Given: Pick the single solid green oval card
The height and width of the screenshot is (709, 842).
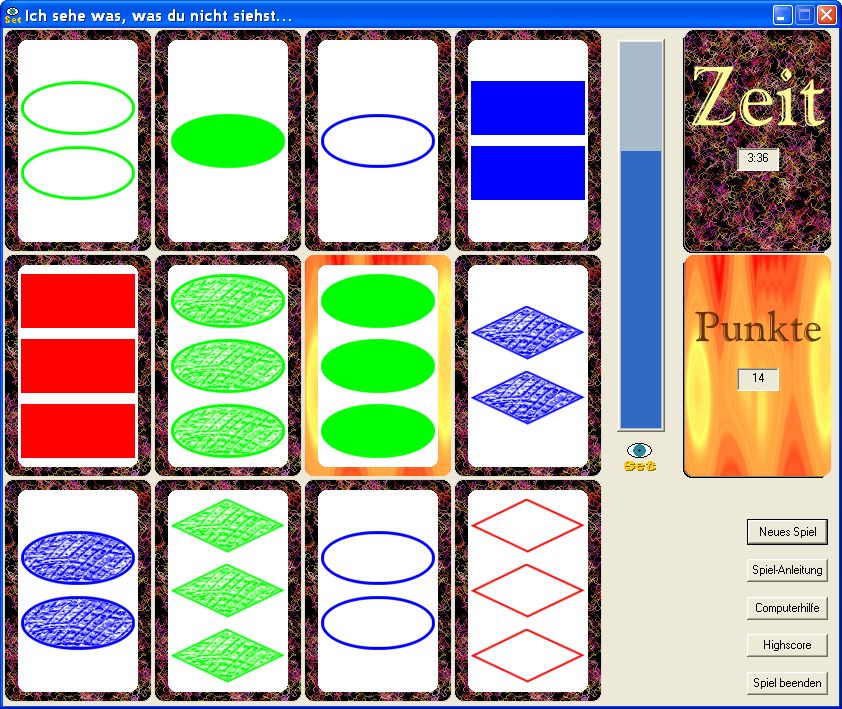Looking at the screenshot, I should (228, 140).
